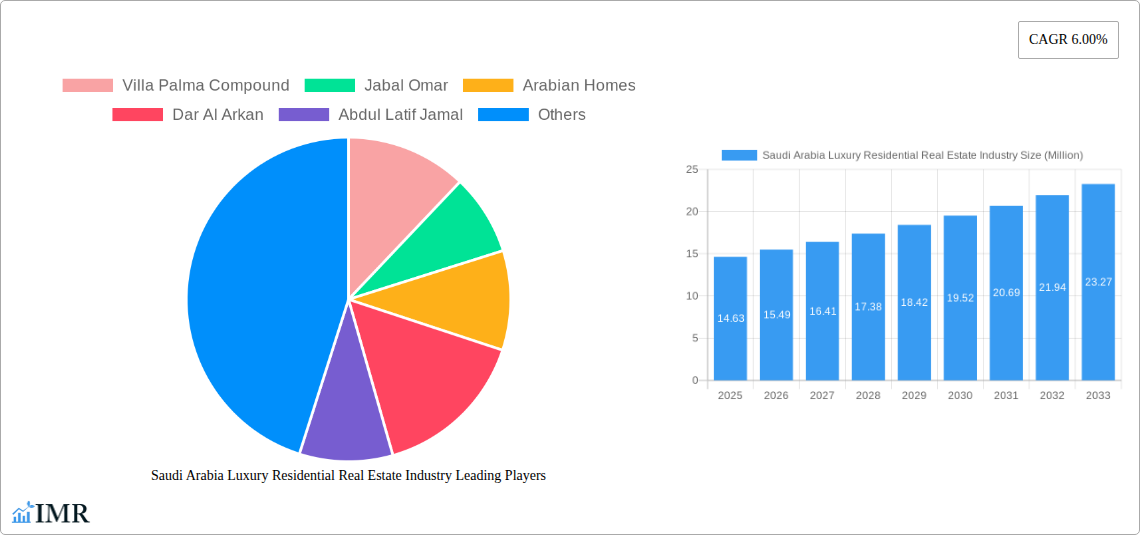
Task: Toggle Villa Palma Compound legend swatch
Action: click(x=88, y=86)
